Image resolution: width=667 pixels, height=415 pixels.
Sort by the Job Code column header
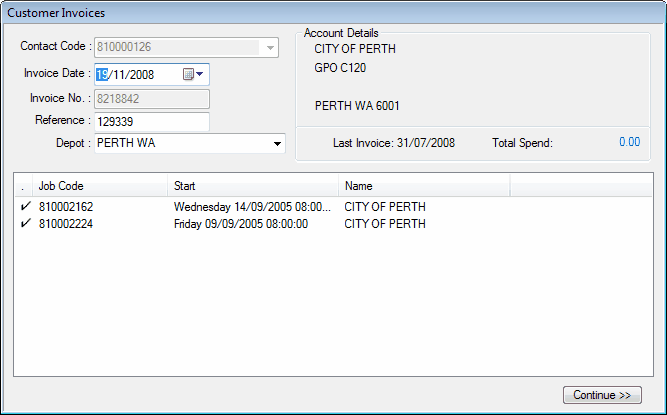(x=100, y=186)
